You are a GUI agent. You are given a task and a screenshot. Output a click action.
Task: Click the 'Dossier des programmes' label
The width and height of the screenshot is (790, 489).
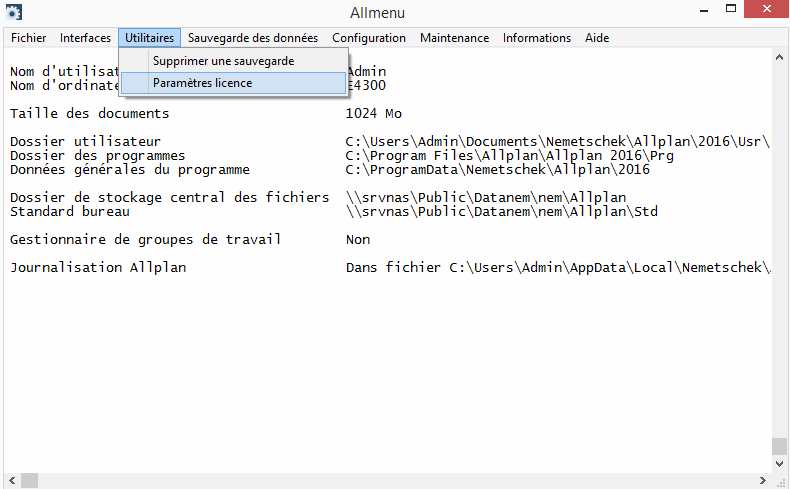click(x=98, y=156)
